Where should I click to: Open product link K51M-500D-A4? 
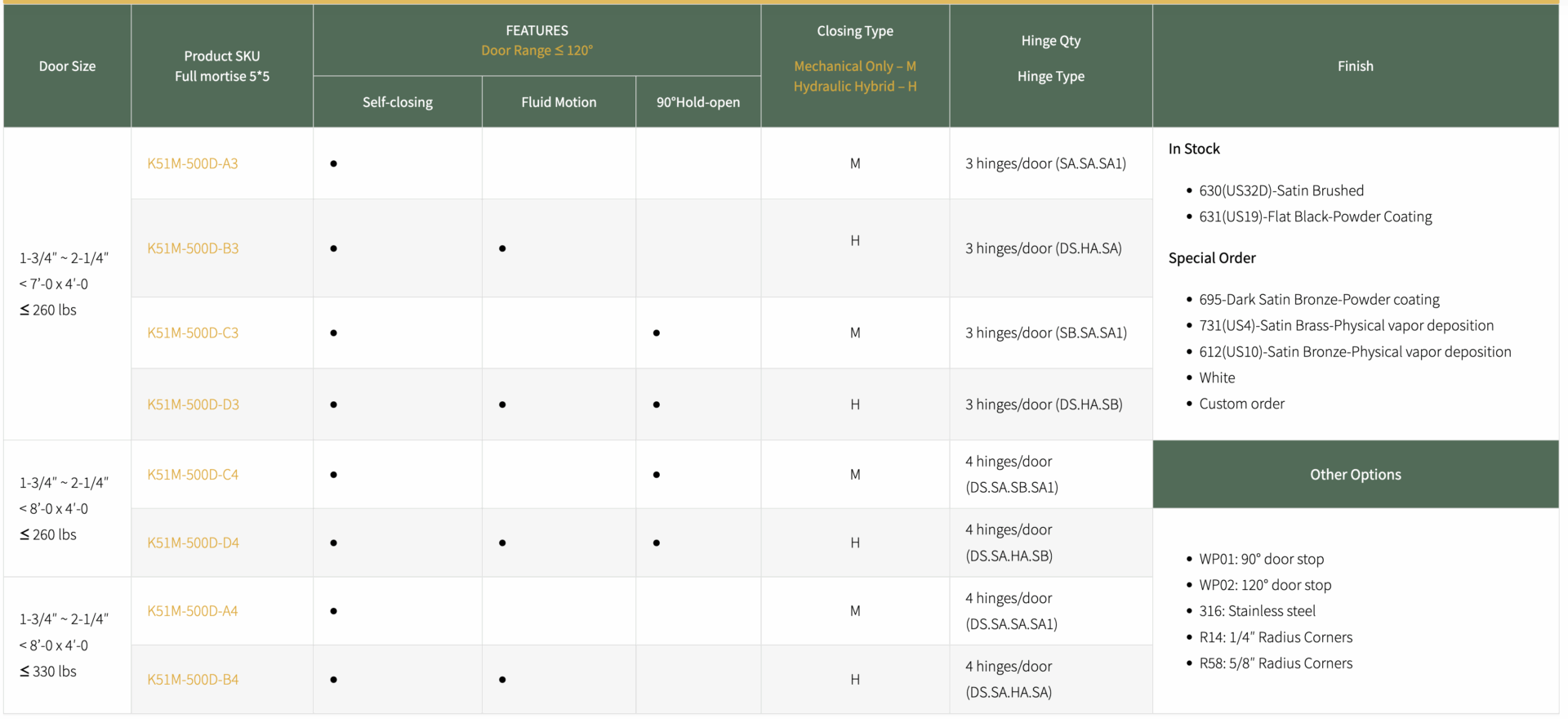tap(193, 611)
